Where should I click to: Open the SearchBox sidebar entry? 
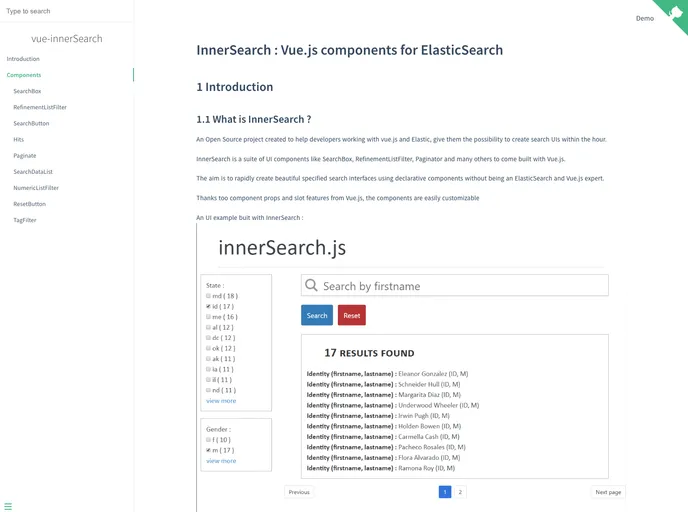pos(27,91)
